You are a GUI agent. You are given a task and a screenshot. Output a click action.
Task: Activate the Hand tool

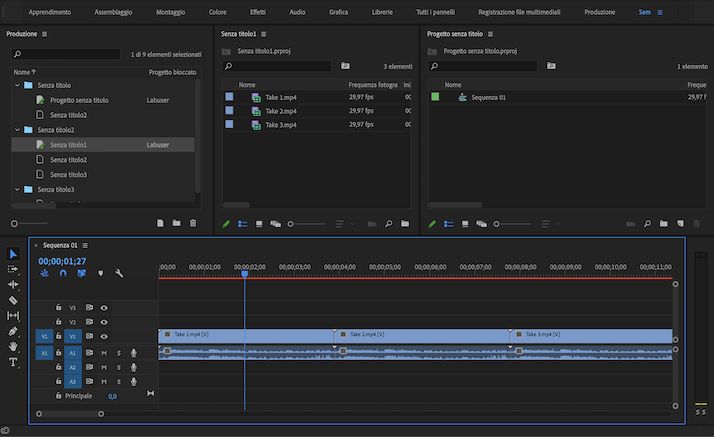point(13,346)
